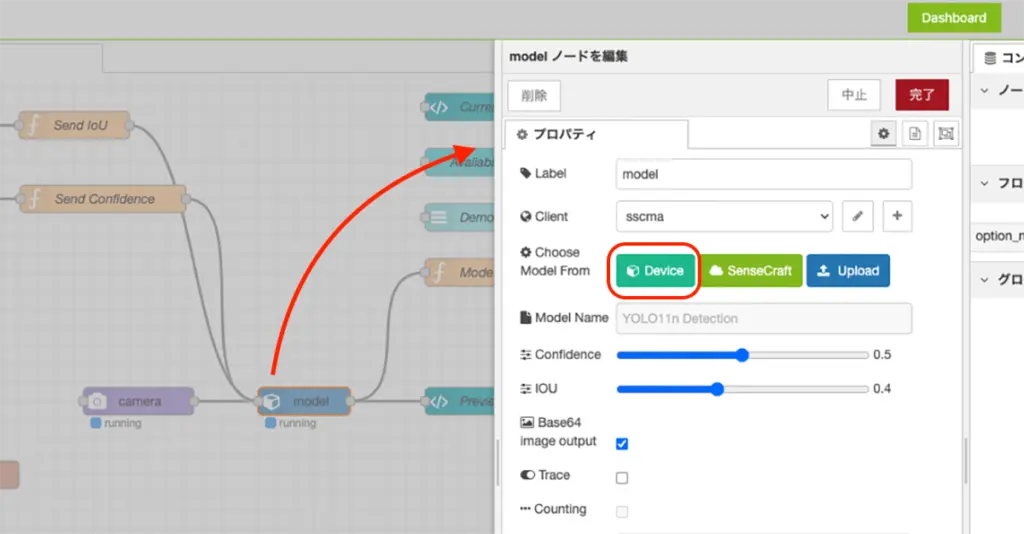Viewport: 1024px width, 534px height.
Task: Click the Upload model button
Action: tap(848, 271)
